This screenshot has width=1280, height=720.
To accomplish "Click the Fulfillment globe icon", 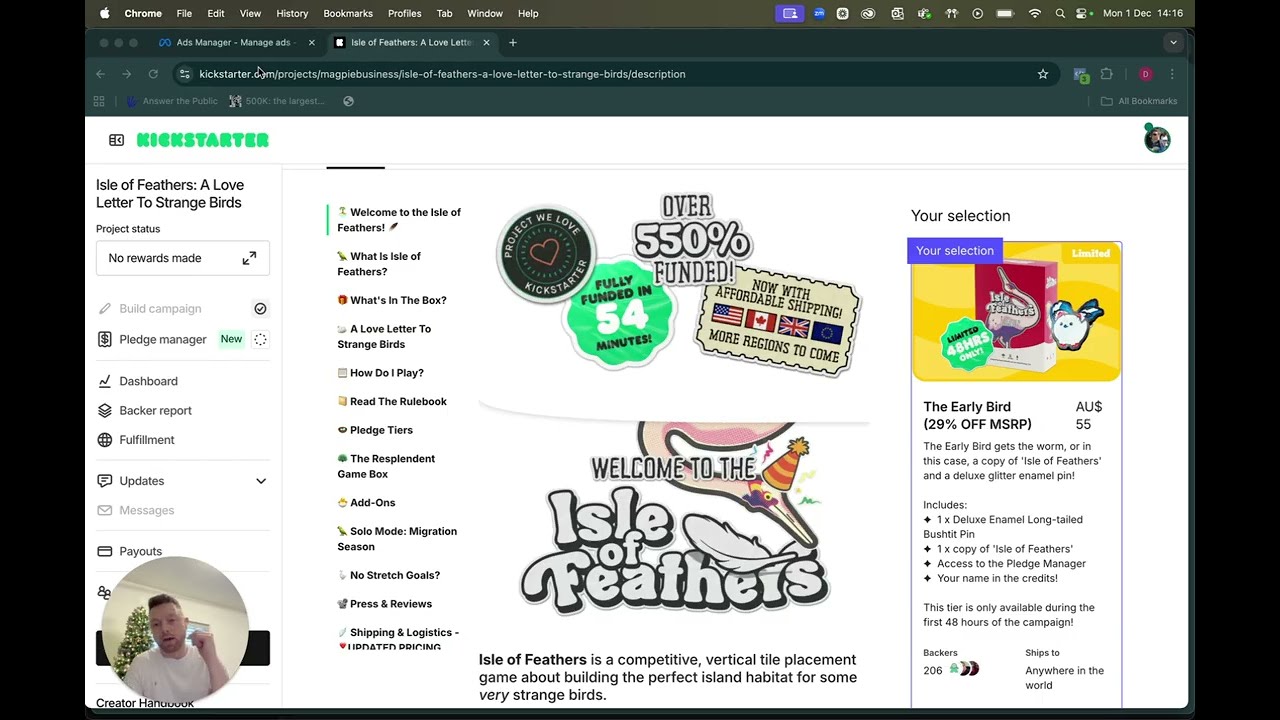I will [x=105, y=440].
